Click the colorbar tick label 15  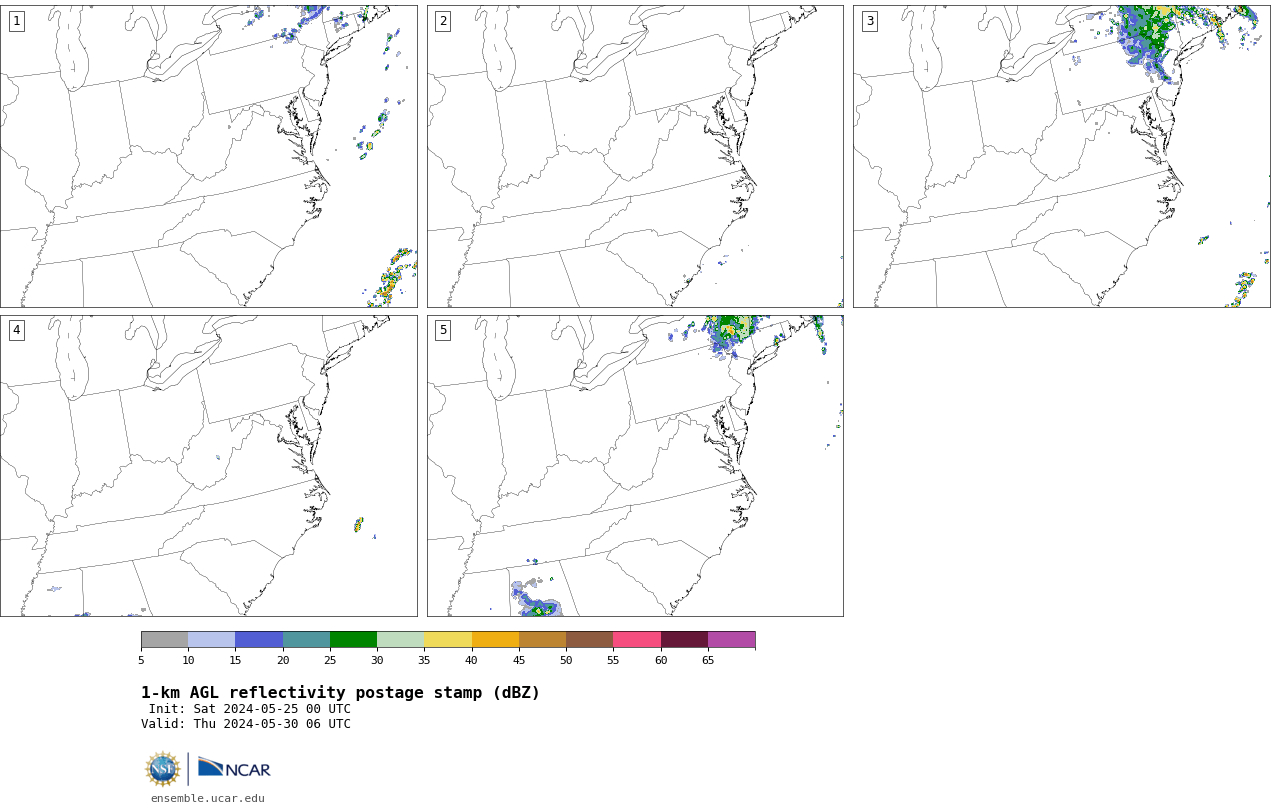click(x=235, y=660)
